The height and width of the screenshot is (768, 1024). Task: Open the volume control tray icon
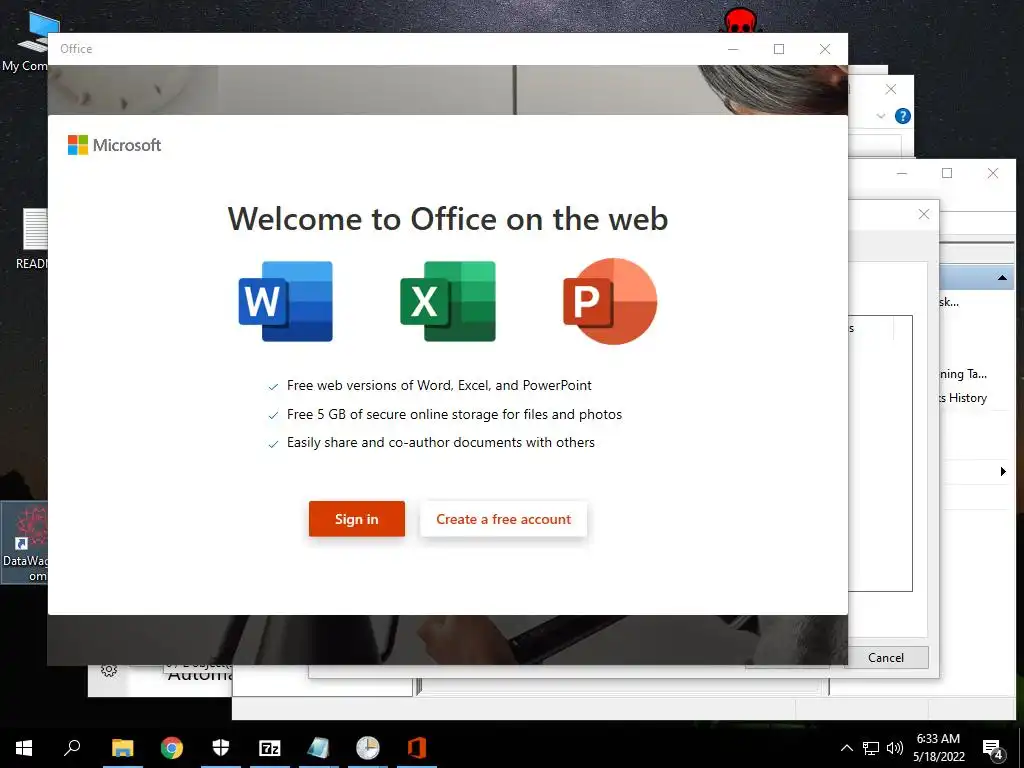(x=895, y=748)
